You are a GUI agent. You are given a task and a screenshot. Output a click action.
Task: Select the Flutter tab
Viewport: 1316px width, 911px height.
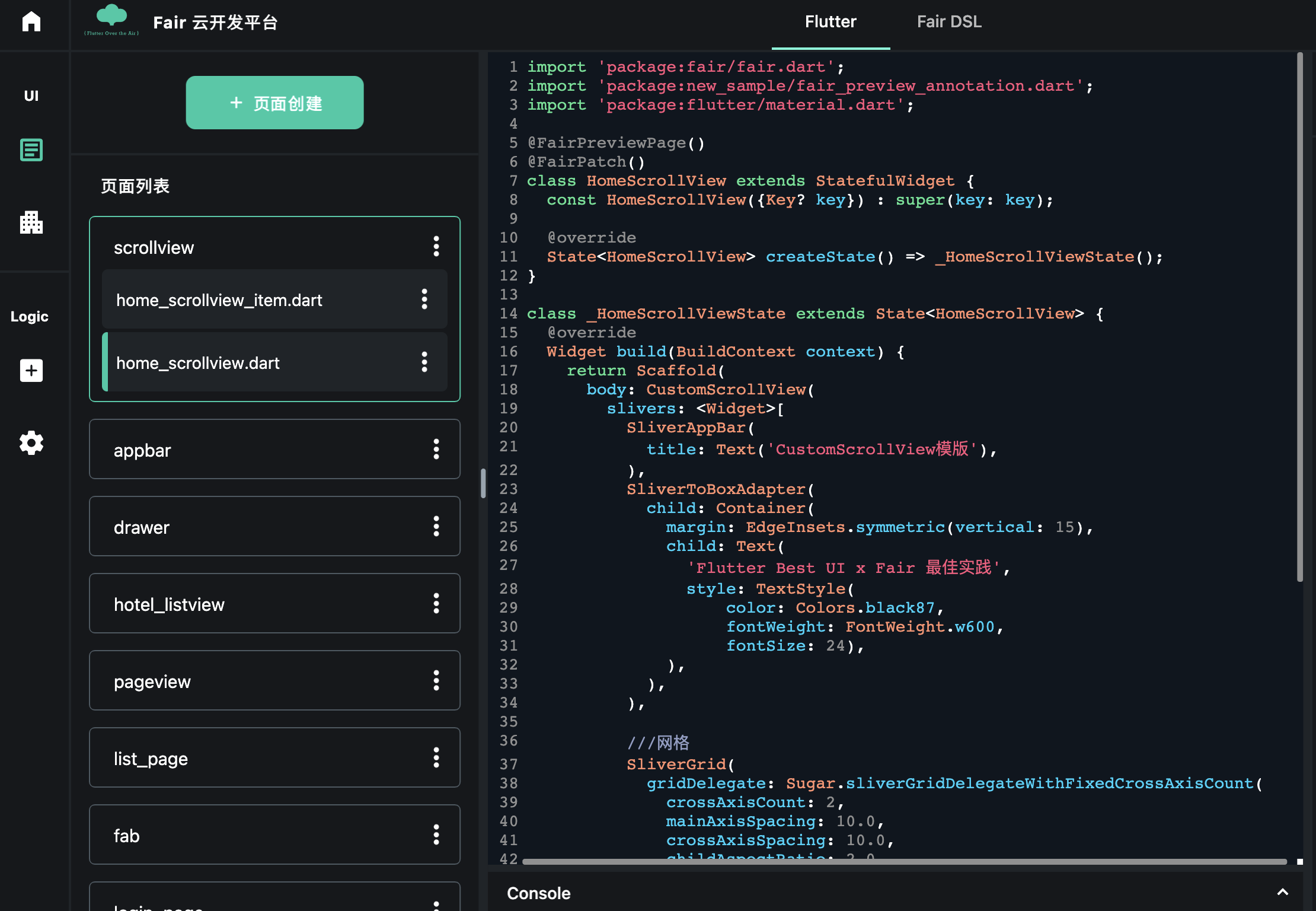click(831, 22)
